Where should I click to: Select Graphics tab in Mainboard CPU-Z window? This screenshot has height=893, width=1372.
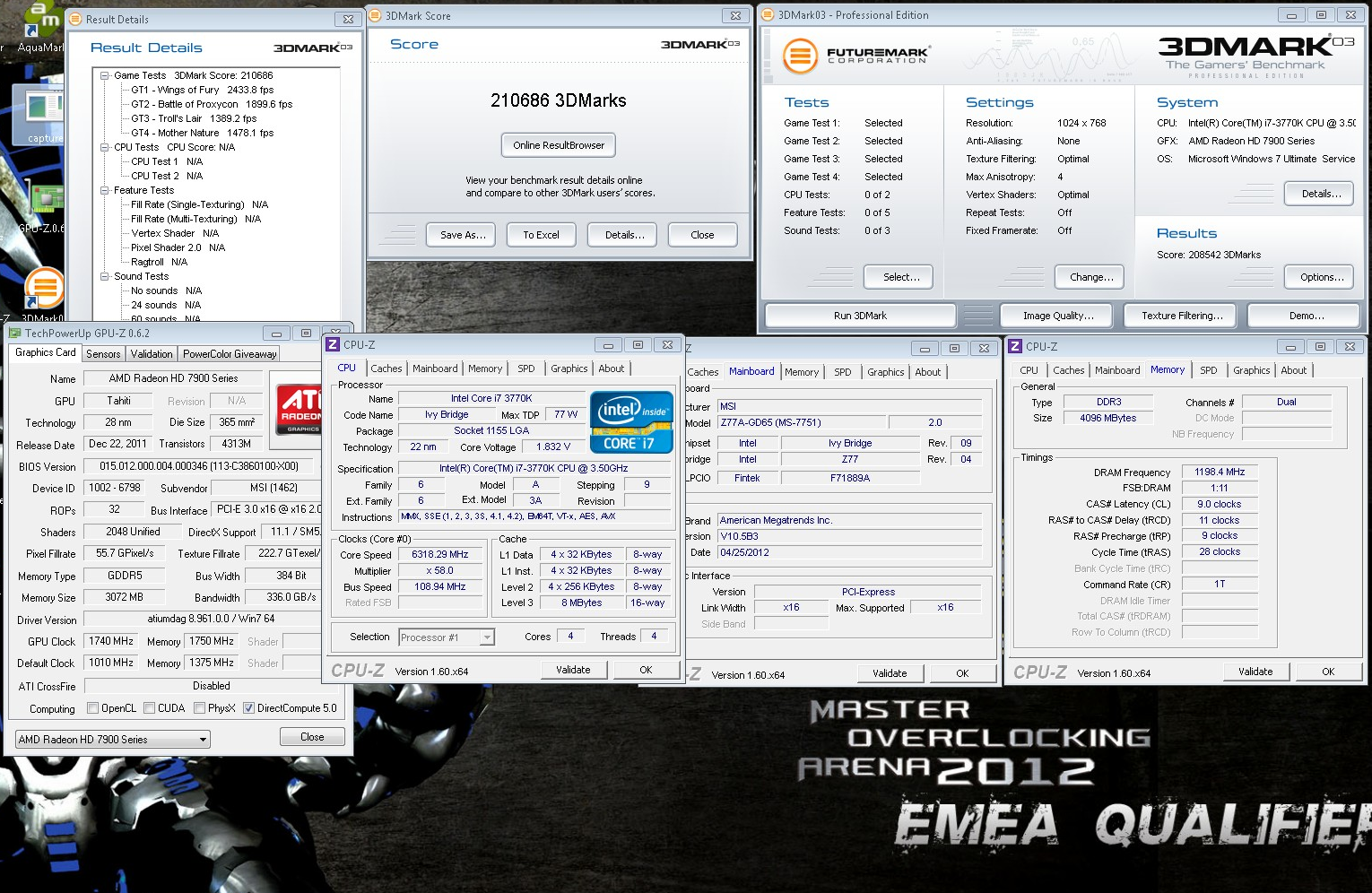coord(886,372)
